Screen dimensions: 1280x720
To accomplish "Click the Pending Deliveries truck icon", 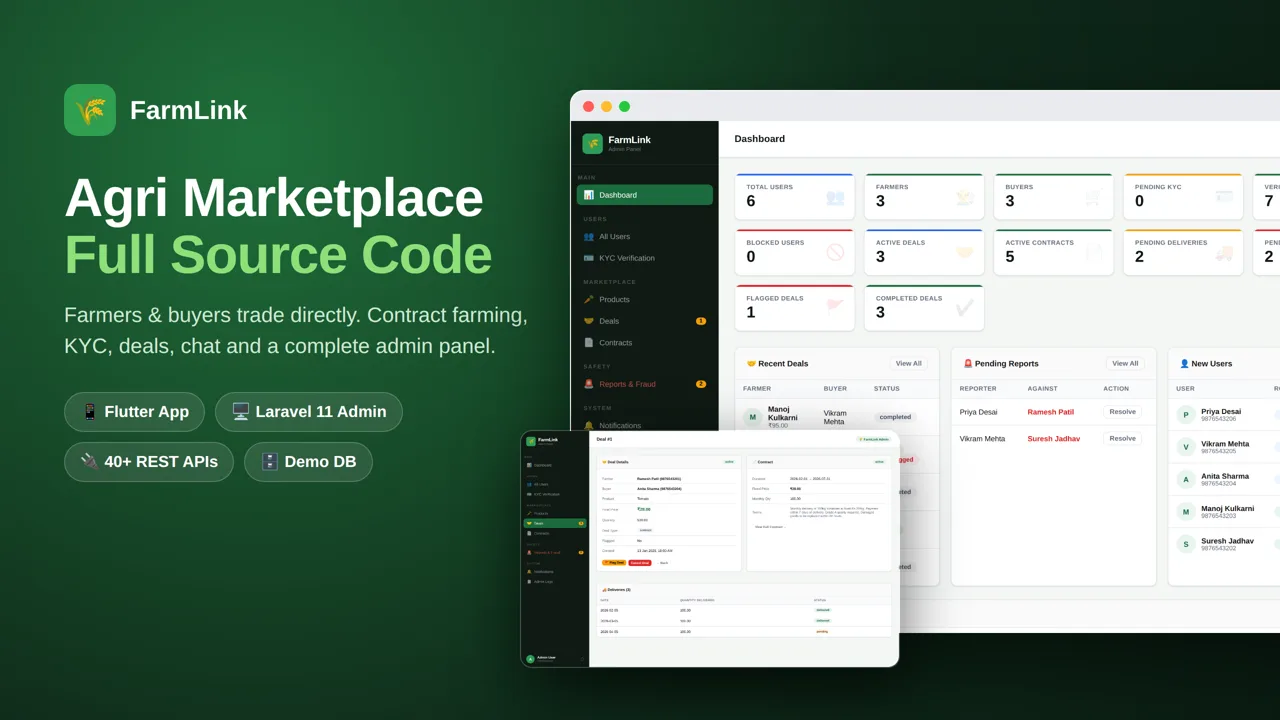I will pos(1223,252).
